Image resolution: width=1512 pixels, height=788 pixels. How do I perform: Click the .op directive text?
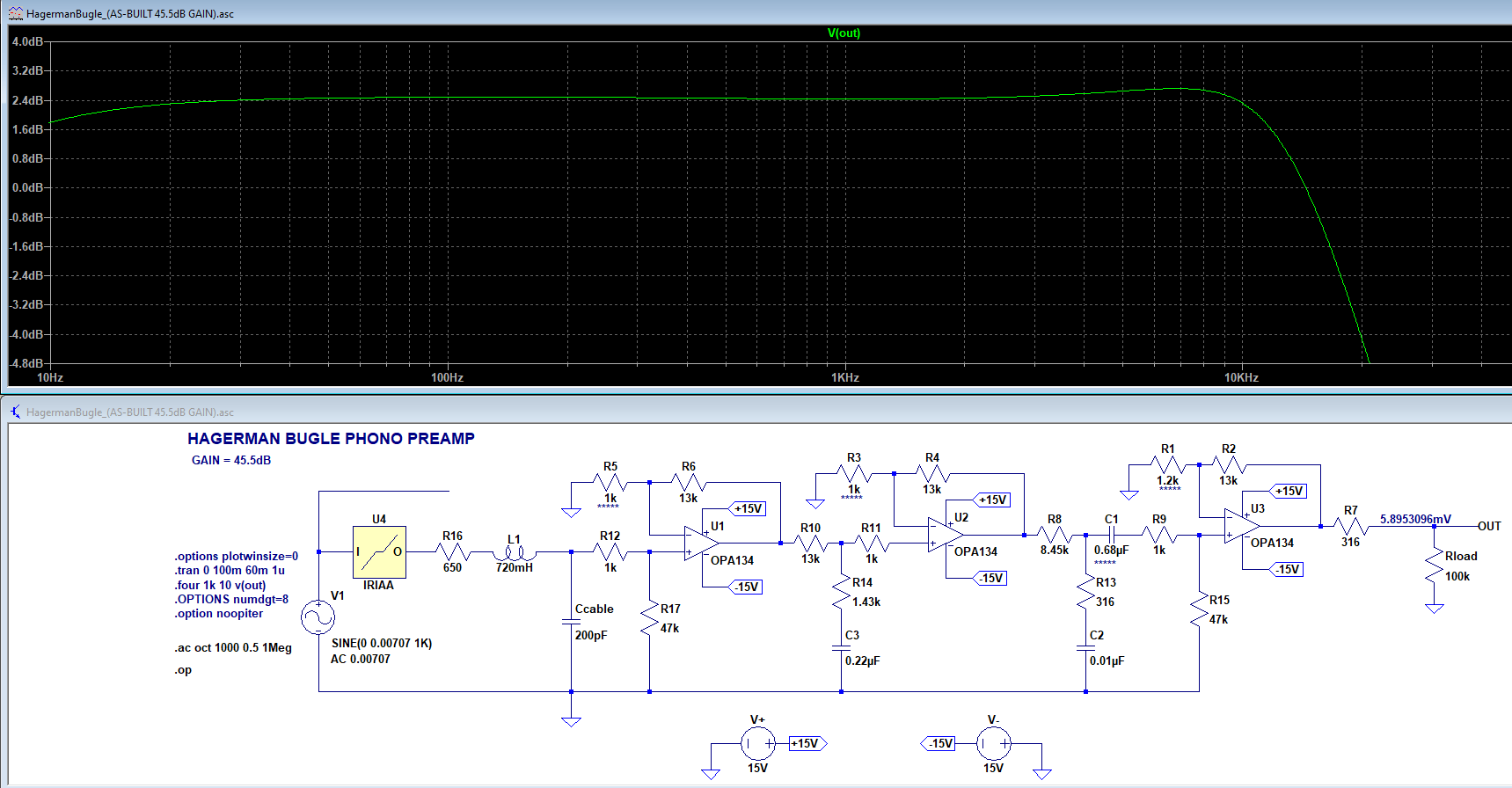183,669
